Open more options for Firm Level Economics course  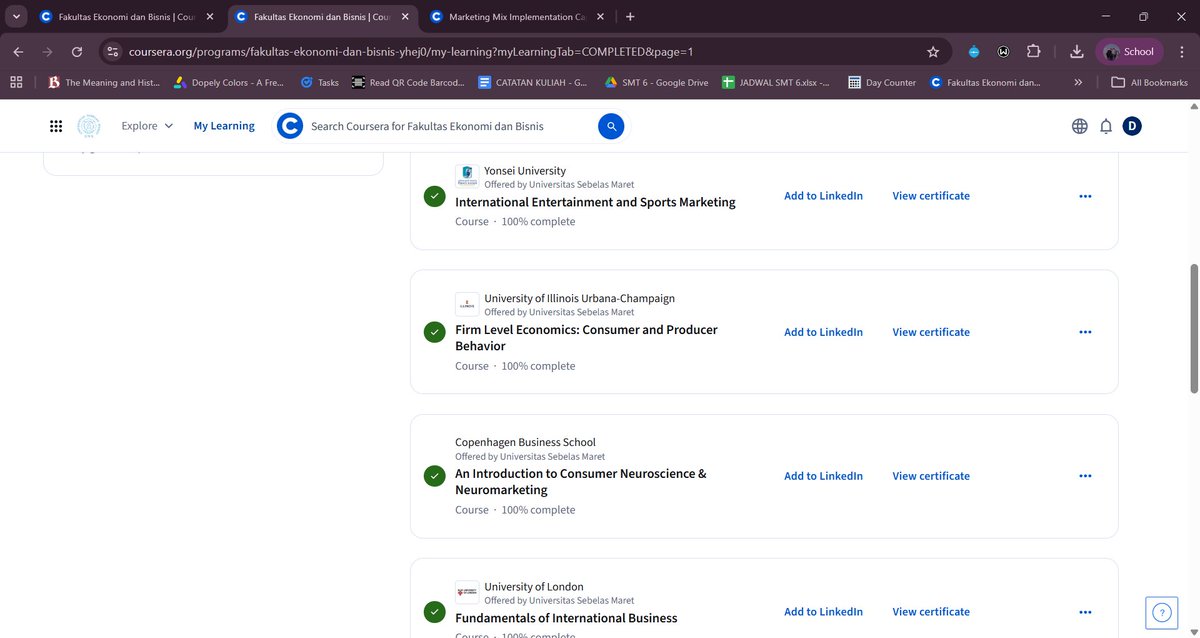[1085, 332]
